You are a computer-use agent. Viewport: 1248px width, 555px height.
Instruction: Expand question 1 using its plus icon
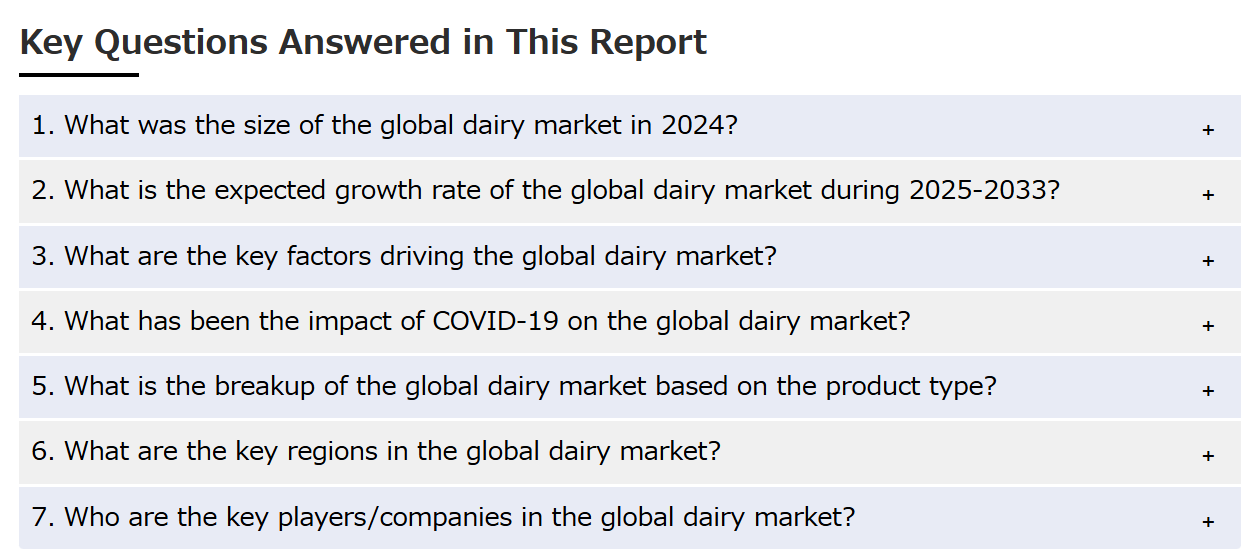click(x=1208, y=130)
